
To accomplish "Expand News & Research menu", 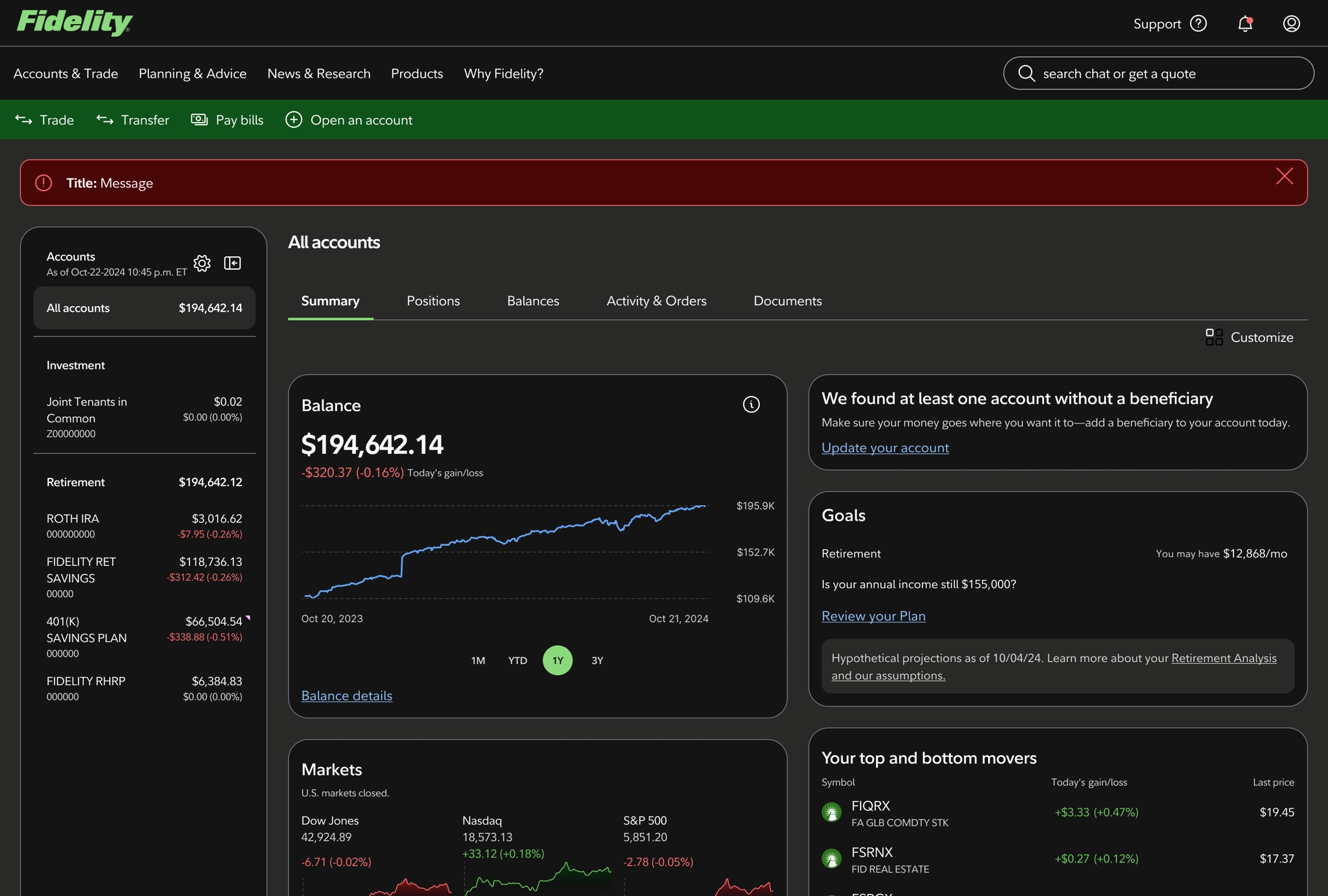I will 319,74.
